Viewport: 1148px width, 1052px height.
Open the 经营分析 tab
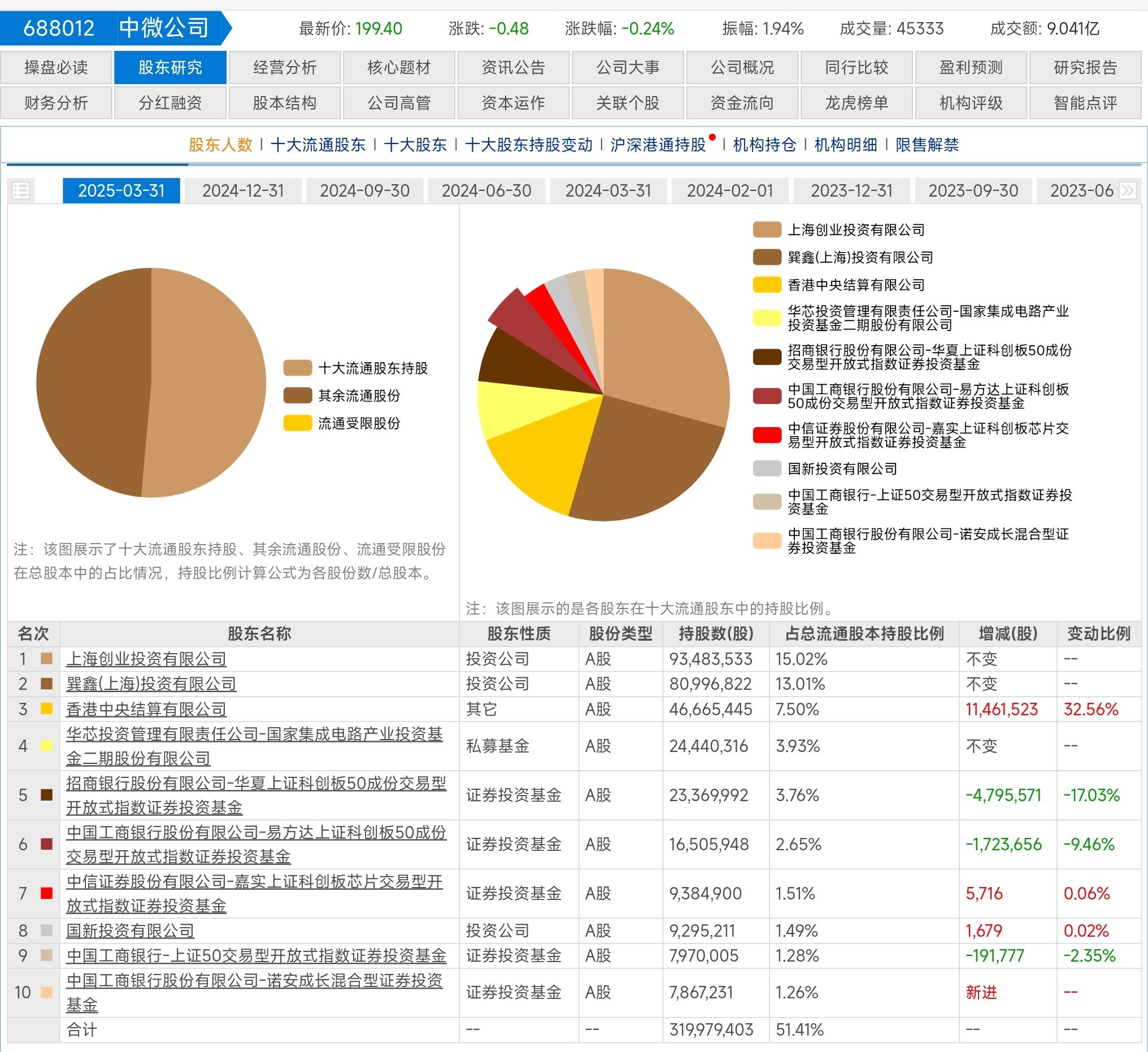pos(285,68)
